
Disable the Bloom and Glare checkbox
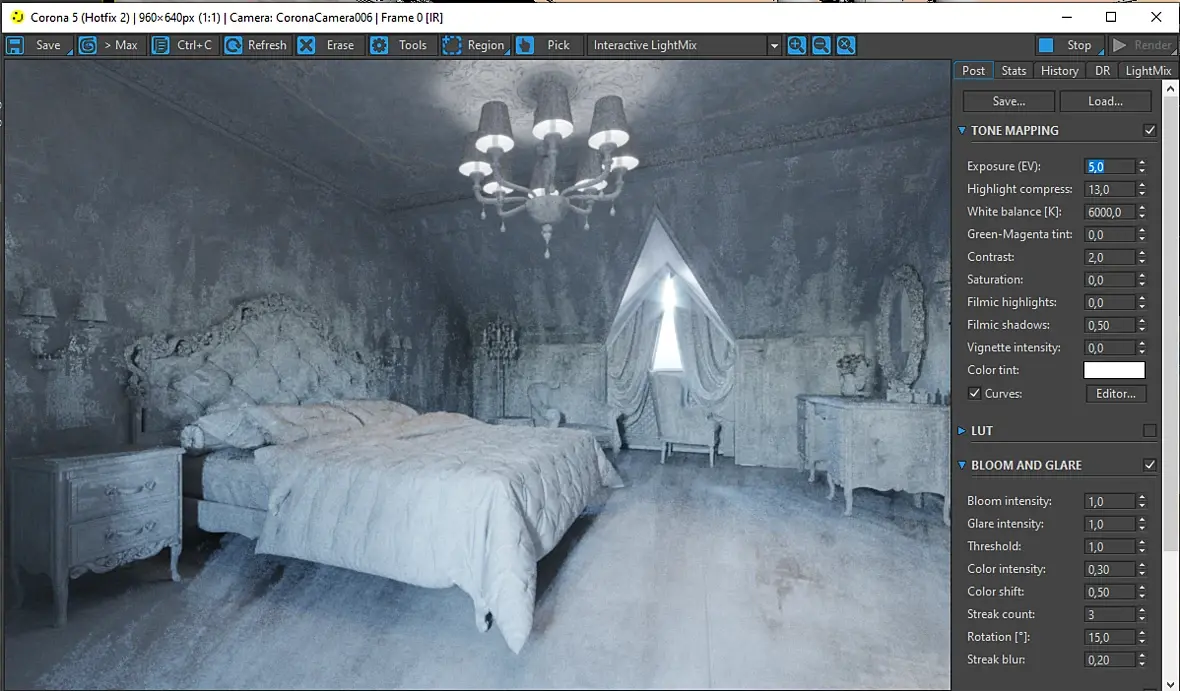1150,465
